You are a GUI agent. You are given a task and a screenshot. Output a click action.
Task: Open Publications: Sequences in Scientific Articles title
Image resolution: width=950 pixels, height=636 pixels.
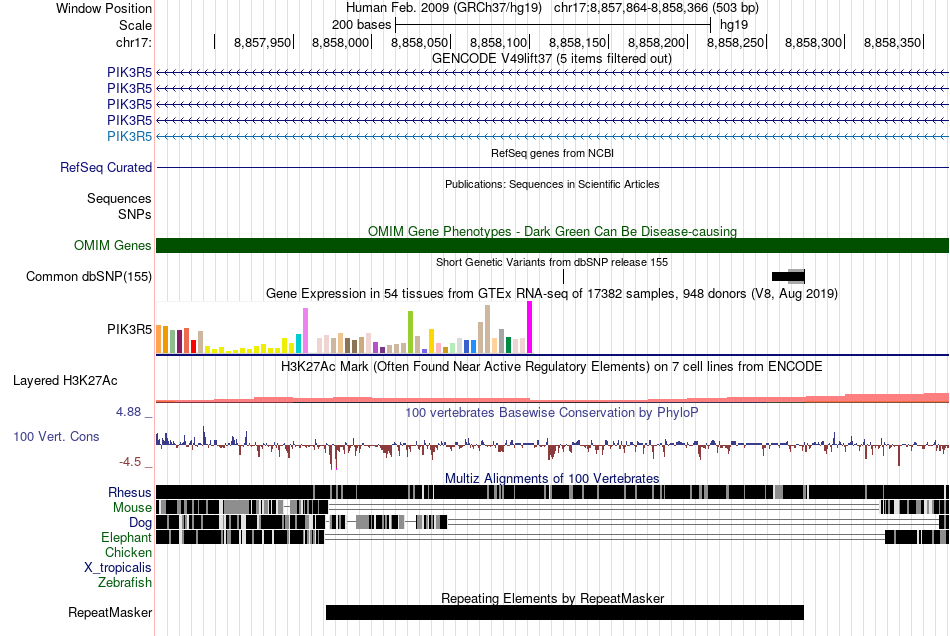[x=552, y=184]
